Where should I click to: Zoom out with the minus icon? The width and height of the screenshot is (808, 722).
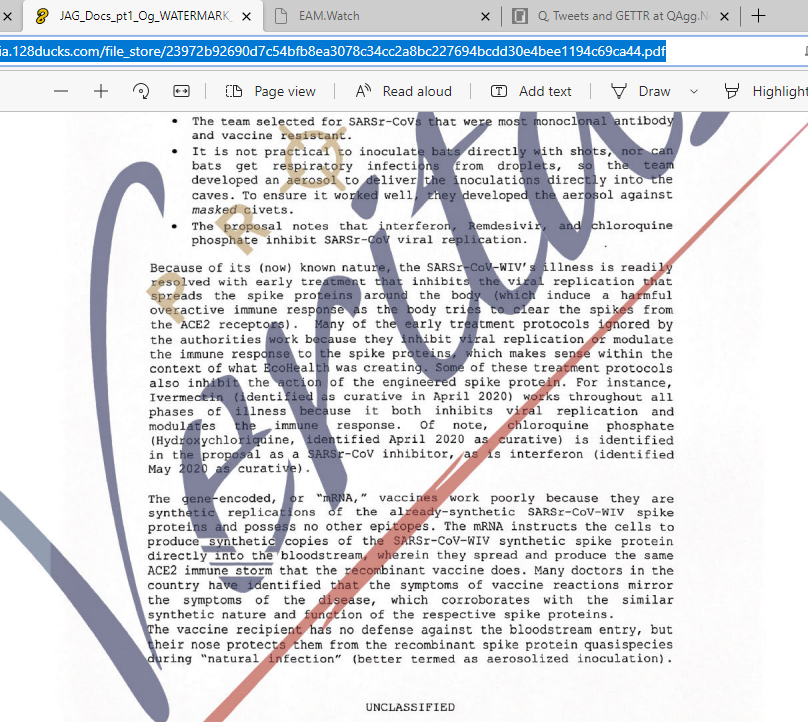[61, 91]
